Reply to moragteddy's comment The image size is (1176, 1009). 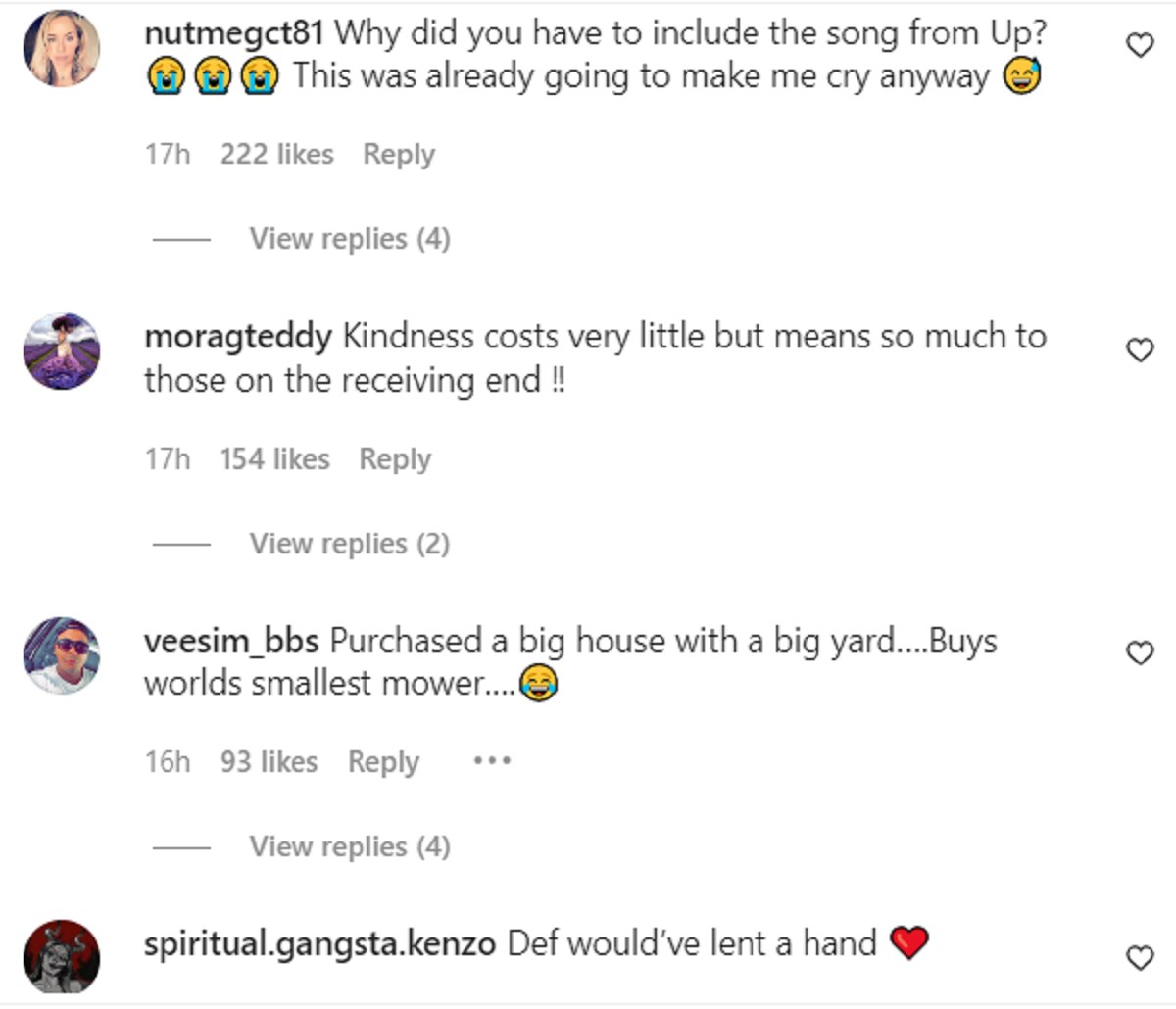click(394, 458)
